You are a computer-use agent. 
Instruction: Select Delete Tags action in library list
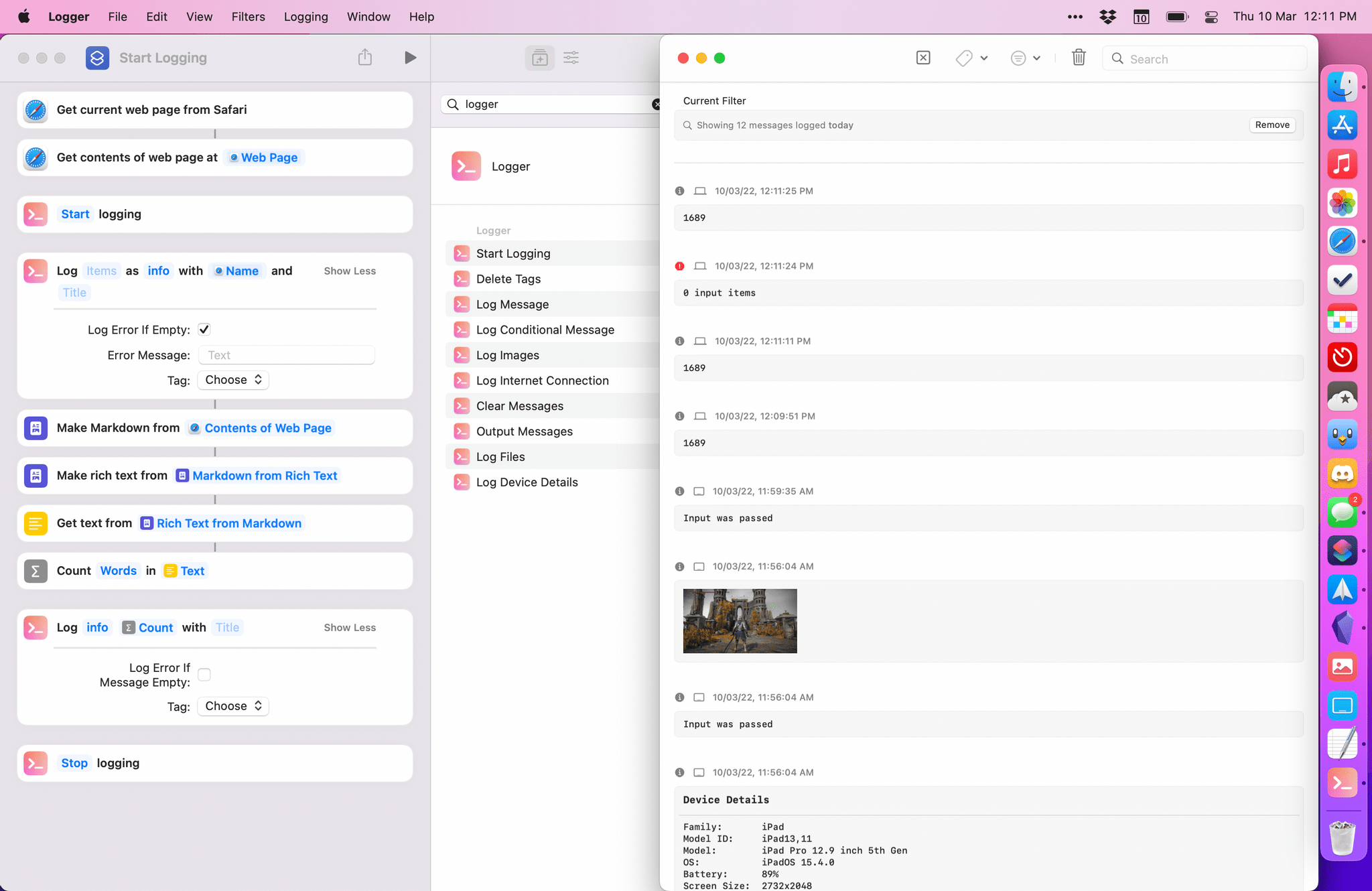point(553,279)
